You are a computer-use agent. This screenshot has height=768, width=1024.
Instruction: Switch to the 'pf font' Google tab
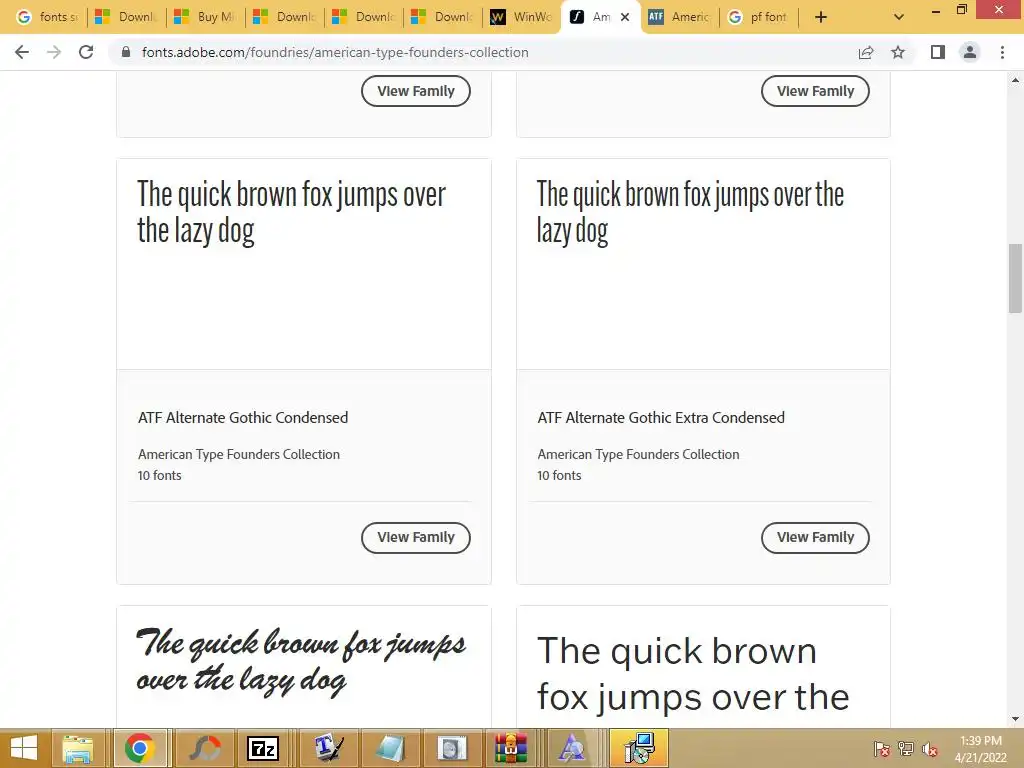click(x=759, y=17)
